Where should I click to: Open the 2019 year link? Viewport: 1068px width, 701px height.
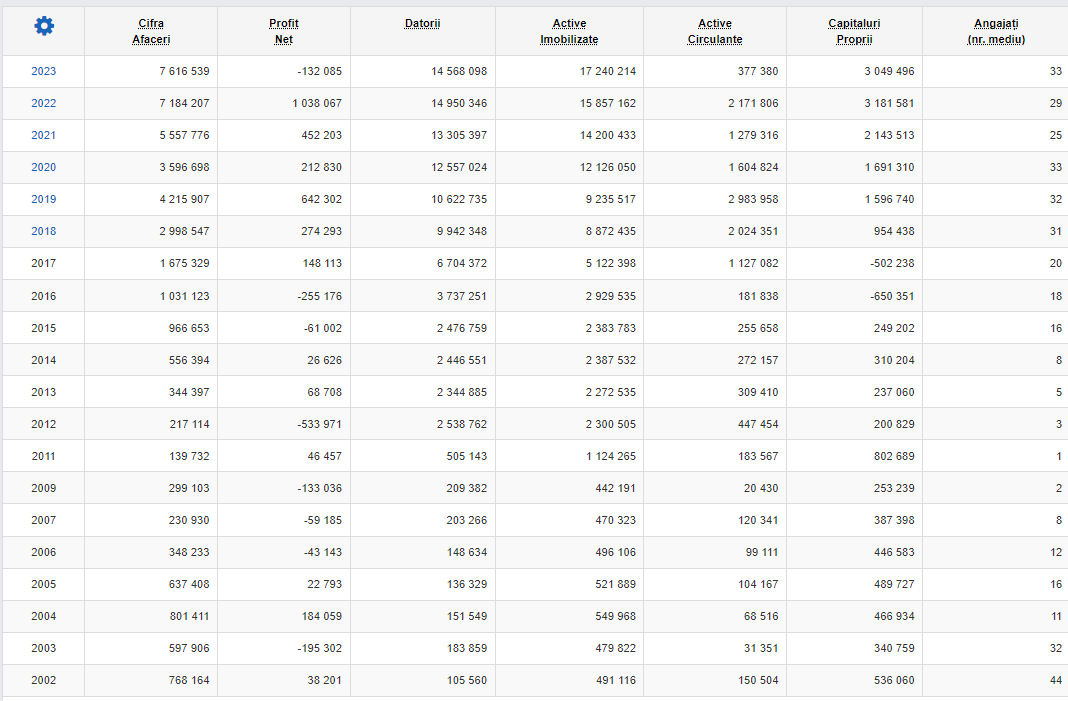point(44,199)
